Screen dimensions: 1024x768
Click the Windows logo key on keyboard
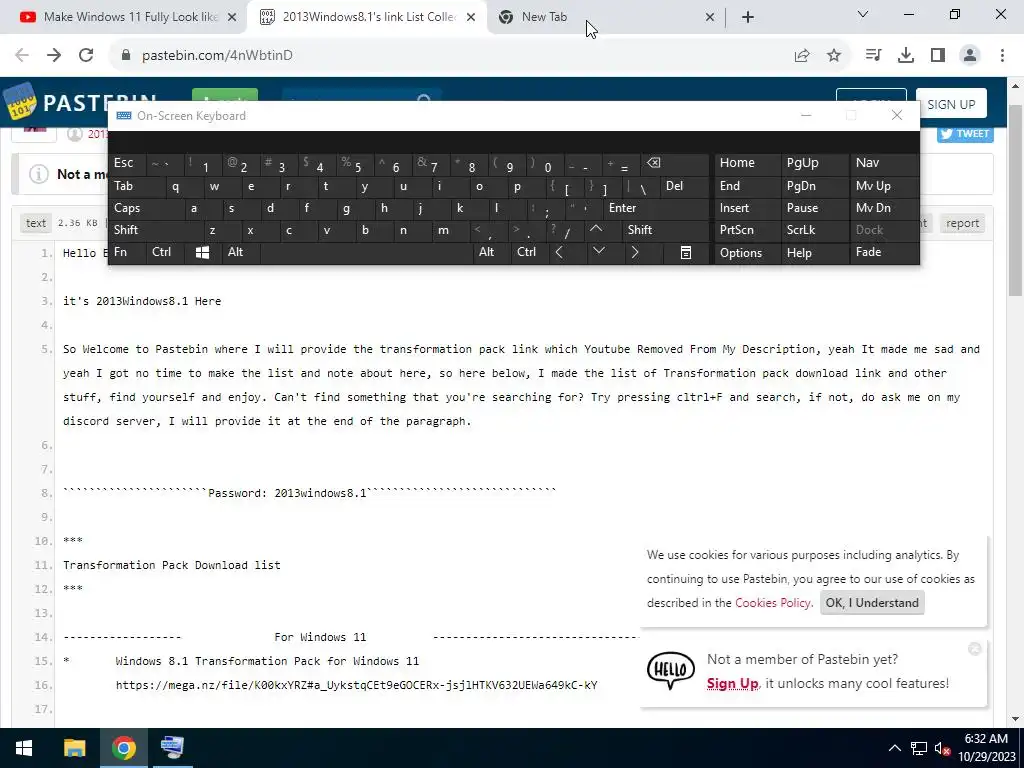[x=202, y=253]
